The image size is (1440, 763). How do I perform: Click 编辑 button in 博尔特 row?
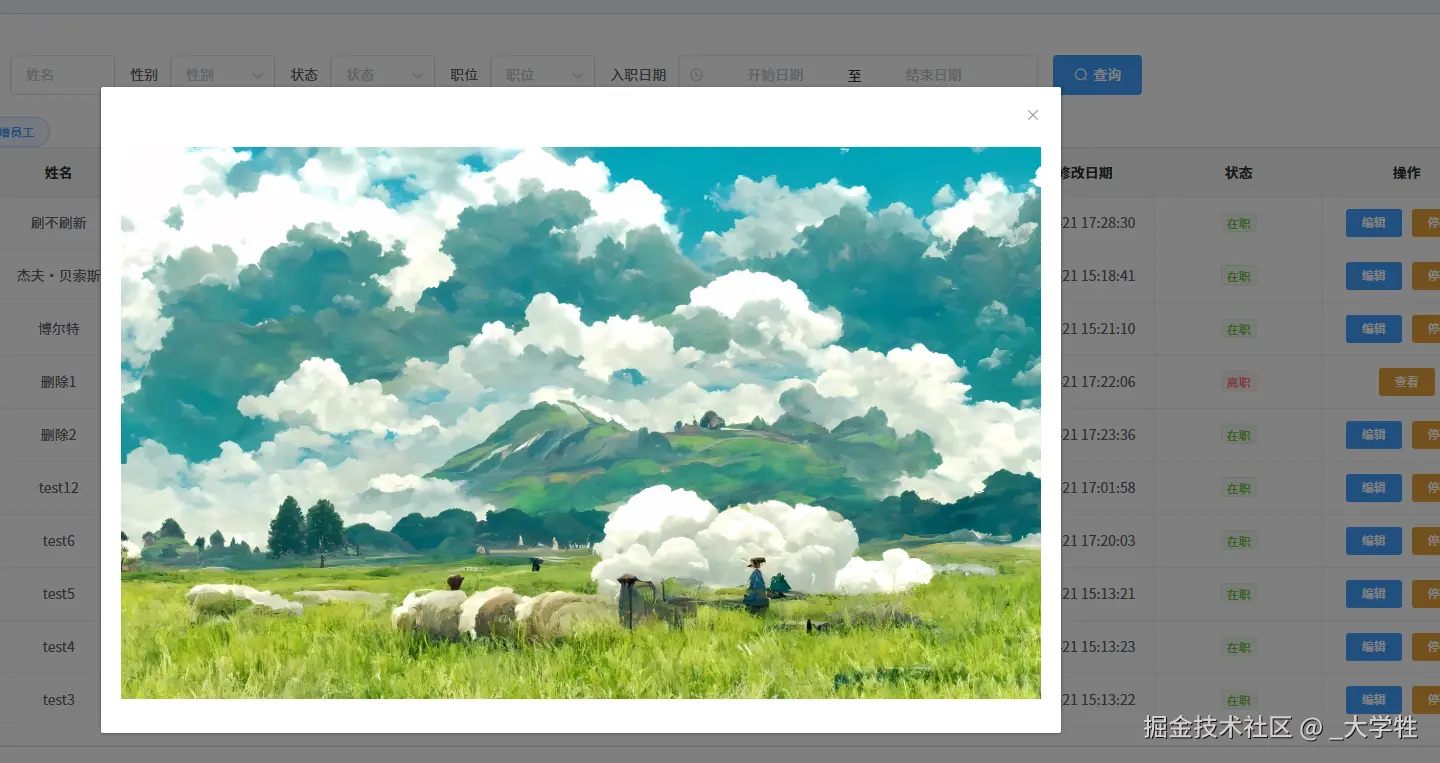tap(1374, 329)
